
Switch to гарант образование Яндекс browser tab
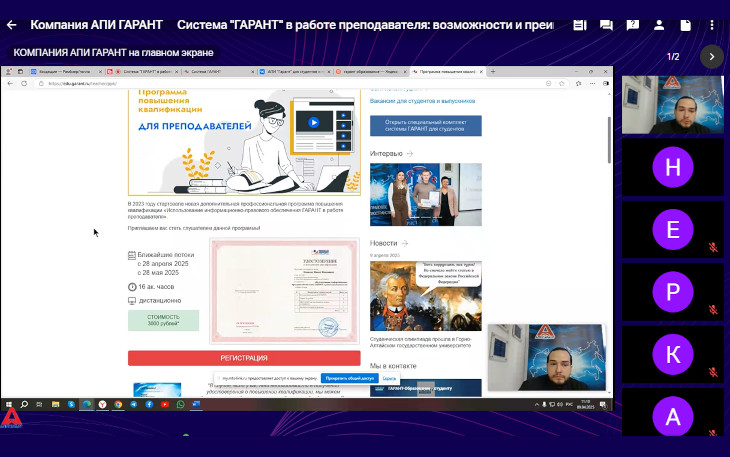click(x=371, y=72)
